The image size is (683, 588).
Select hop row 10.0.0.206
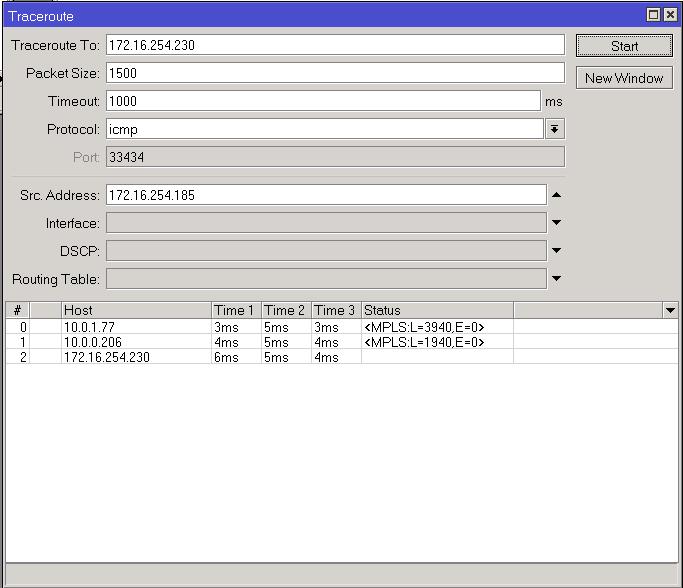(x=342, y=342)
